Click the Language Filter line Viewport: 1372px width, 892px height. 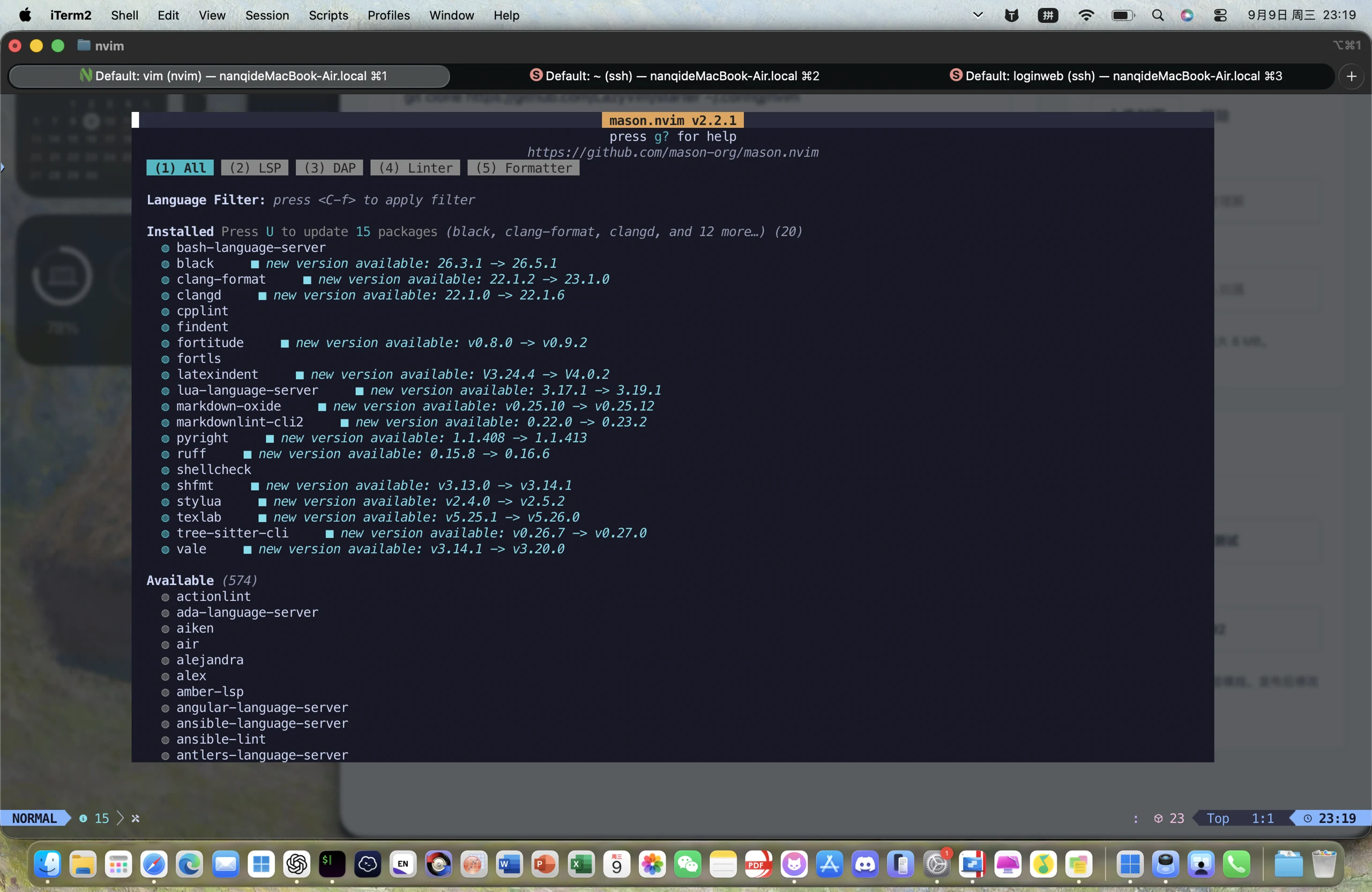(x=311, y=200)
